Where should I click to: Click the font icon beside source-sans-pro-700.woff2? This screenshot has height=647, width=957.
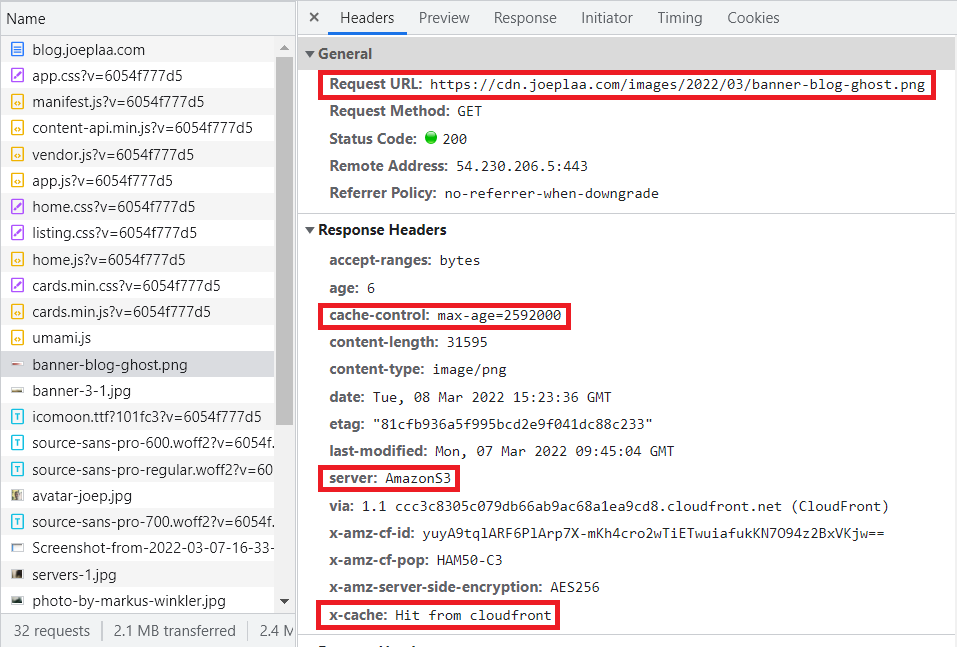point(18,522)
